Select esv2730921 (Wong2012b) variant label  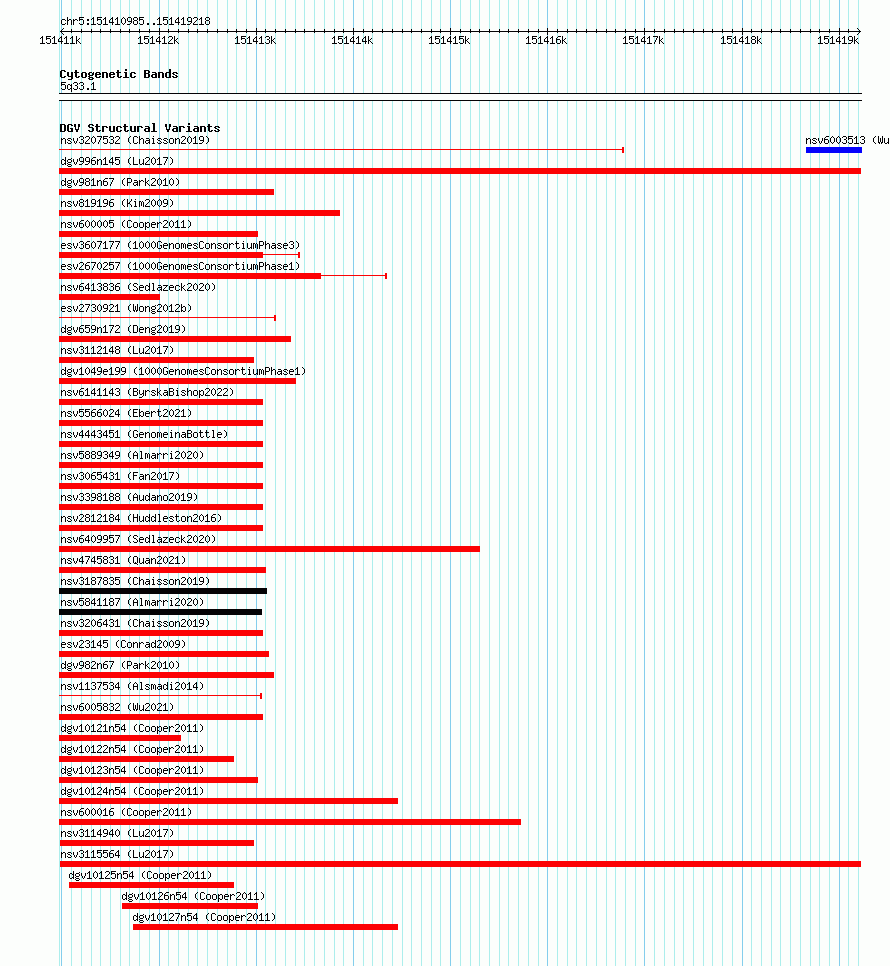126,308
